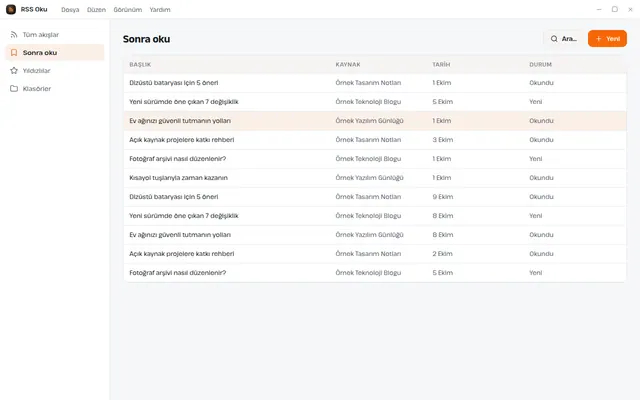Sort by the TARİH column header
The height and width of the screenshot is (400, 640).
pyautogui.click(x=441, y=64)
